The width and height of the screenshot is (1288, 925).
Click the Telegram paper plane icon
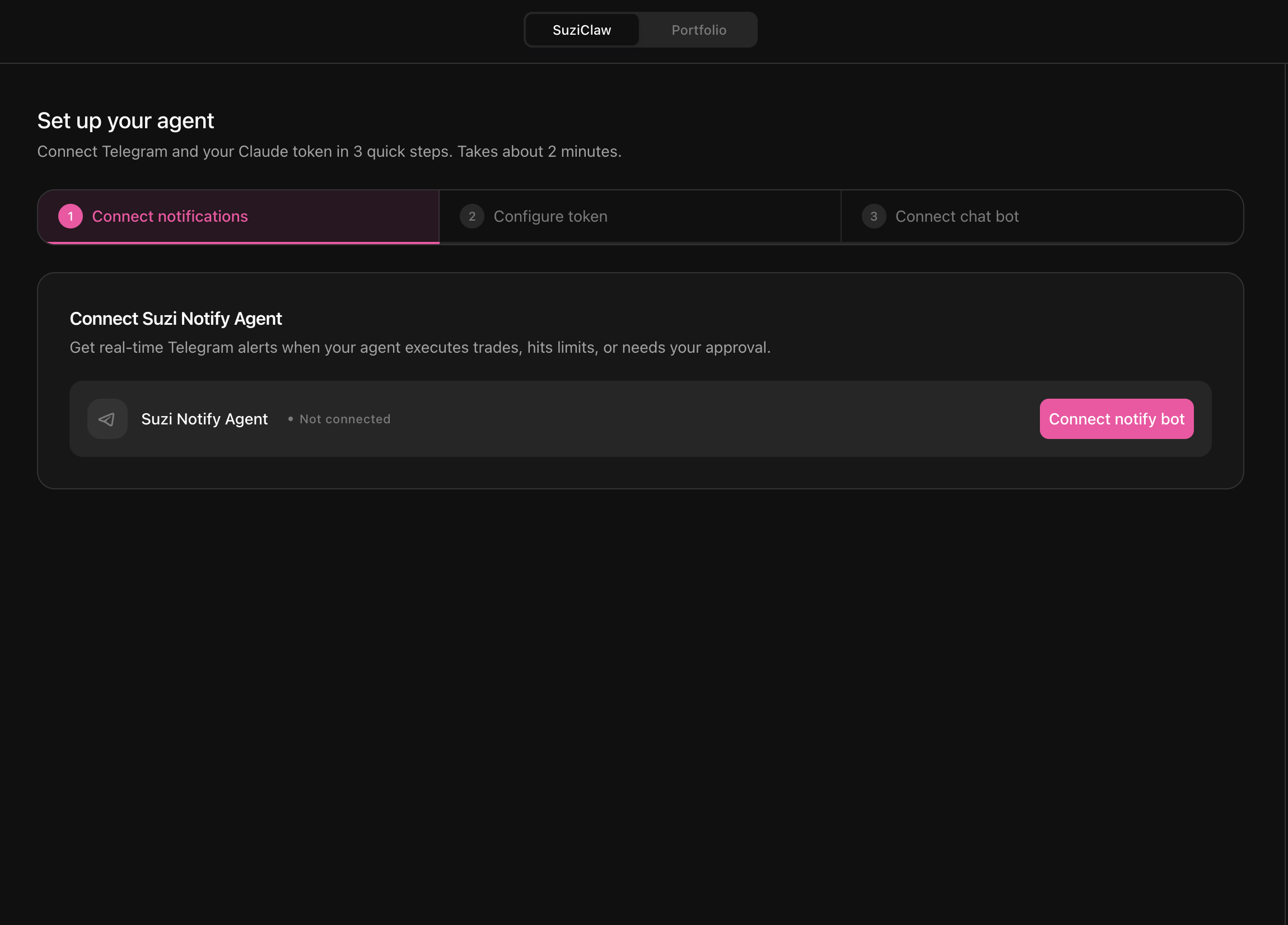click(107, 419)
